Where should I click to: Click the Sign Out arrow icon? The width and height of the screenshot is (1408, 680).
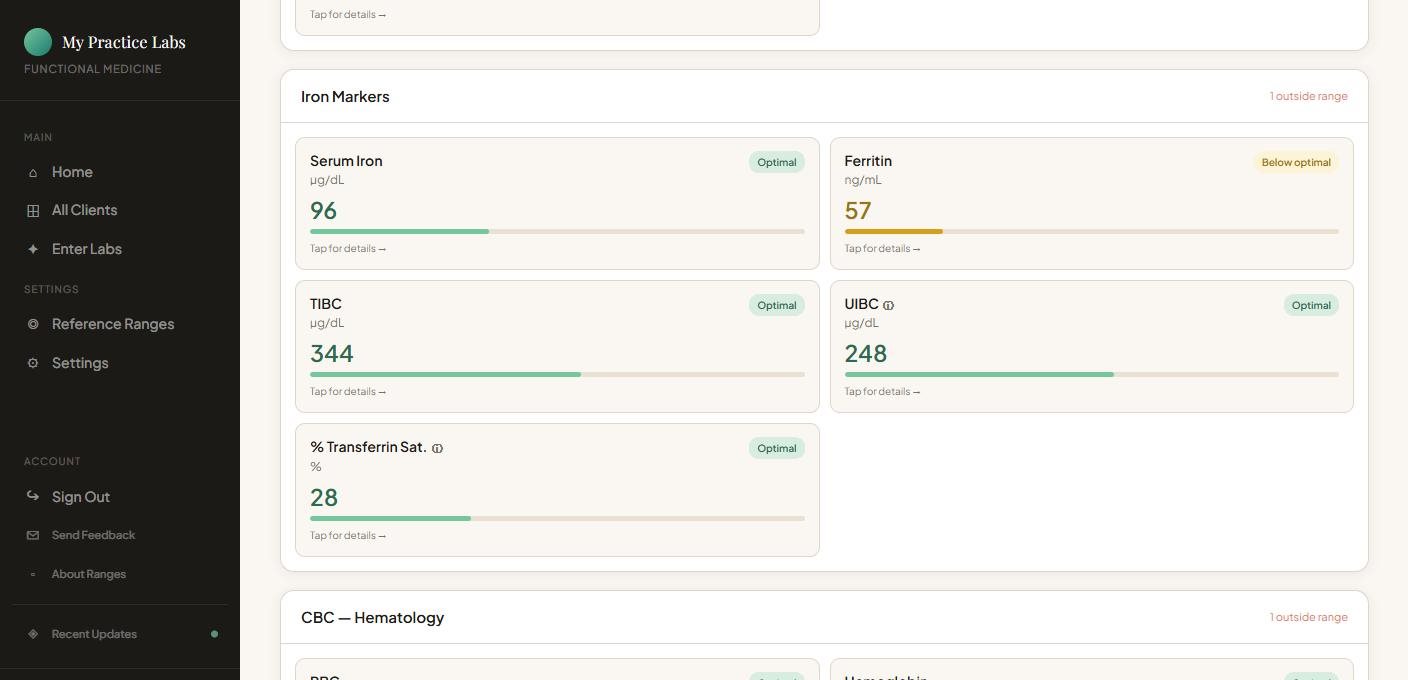pos(33,496)
